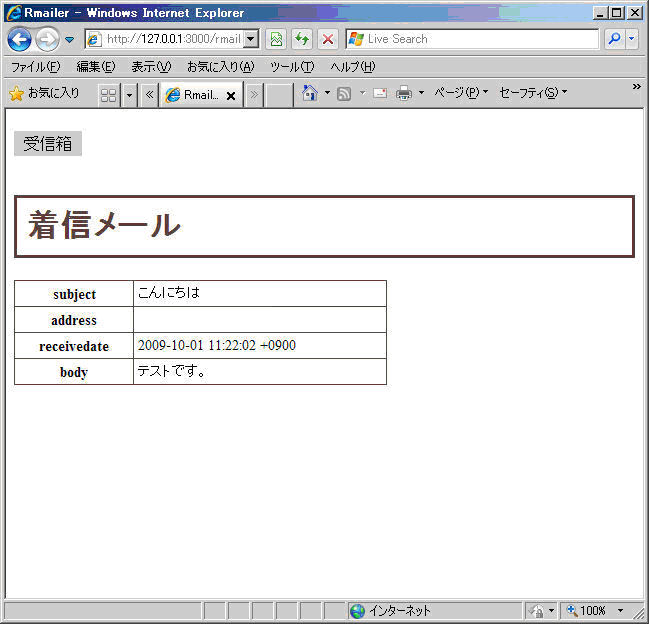
Task: Click the address bar URL field
Action: coord(166,39)
